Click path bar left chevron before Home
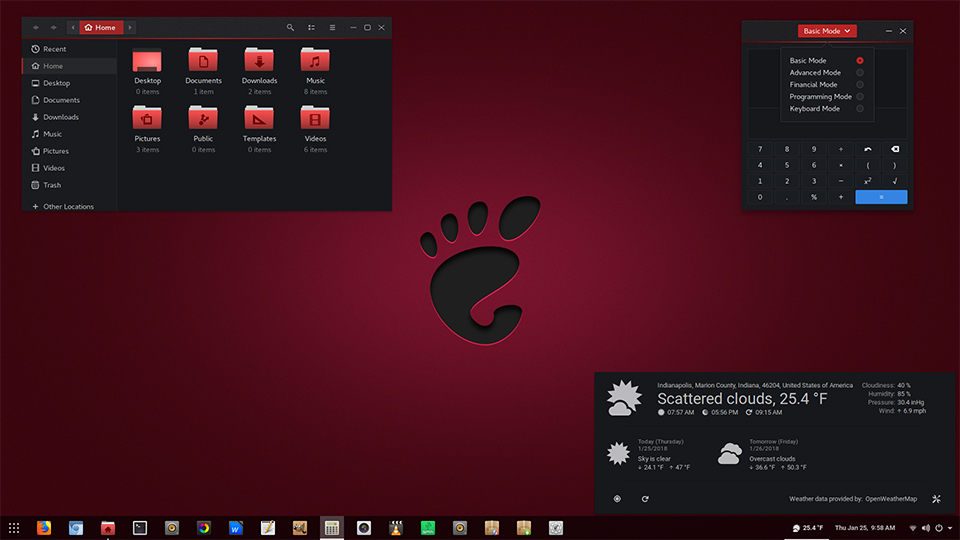 73,28
